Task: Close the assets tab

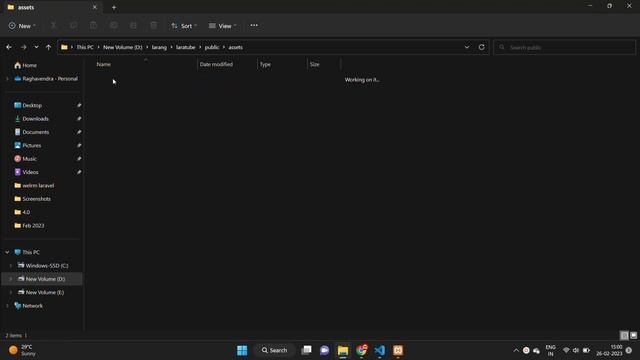Action: point(95,7)
